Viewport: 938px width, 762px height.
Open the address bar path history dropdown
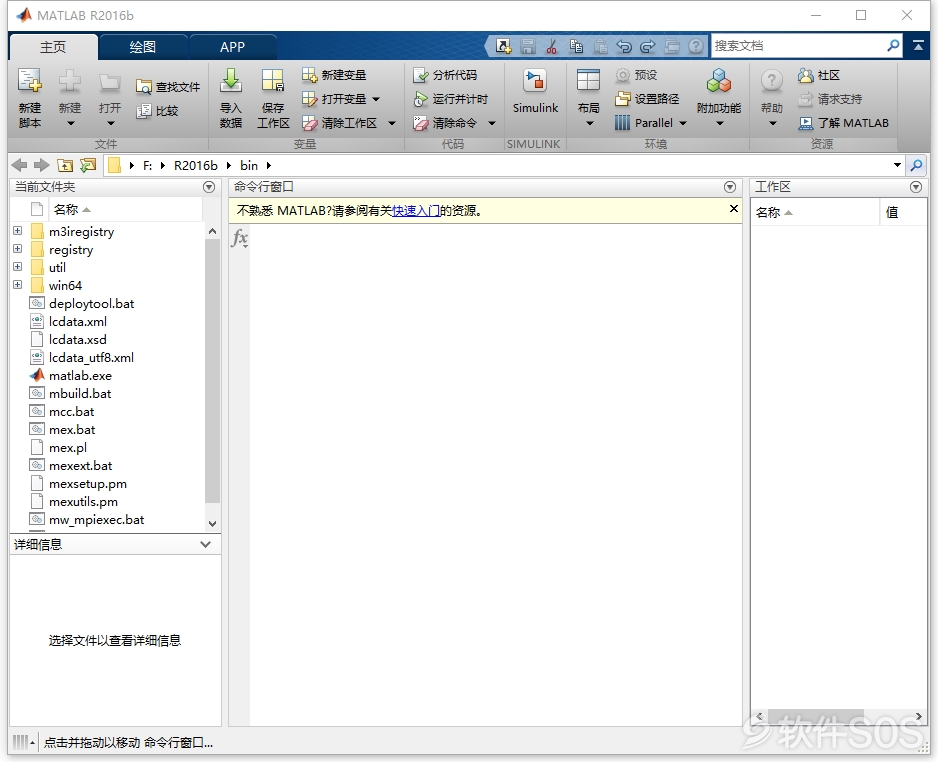click(x=897, y=166)
